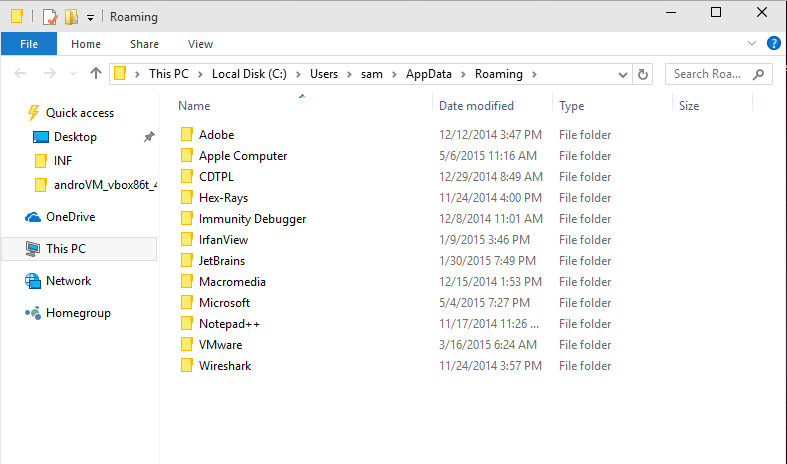Sort by the Size column header

tap(689, 106)
